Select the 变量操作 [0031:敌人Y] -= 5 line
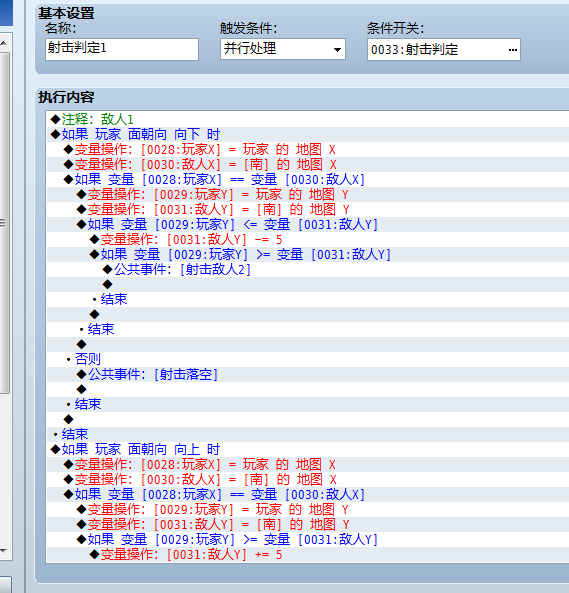 [307, 239]
